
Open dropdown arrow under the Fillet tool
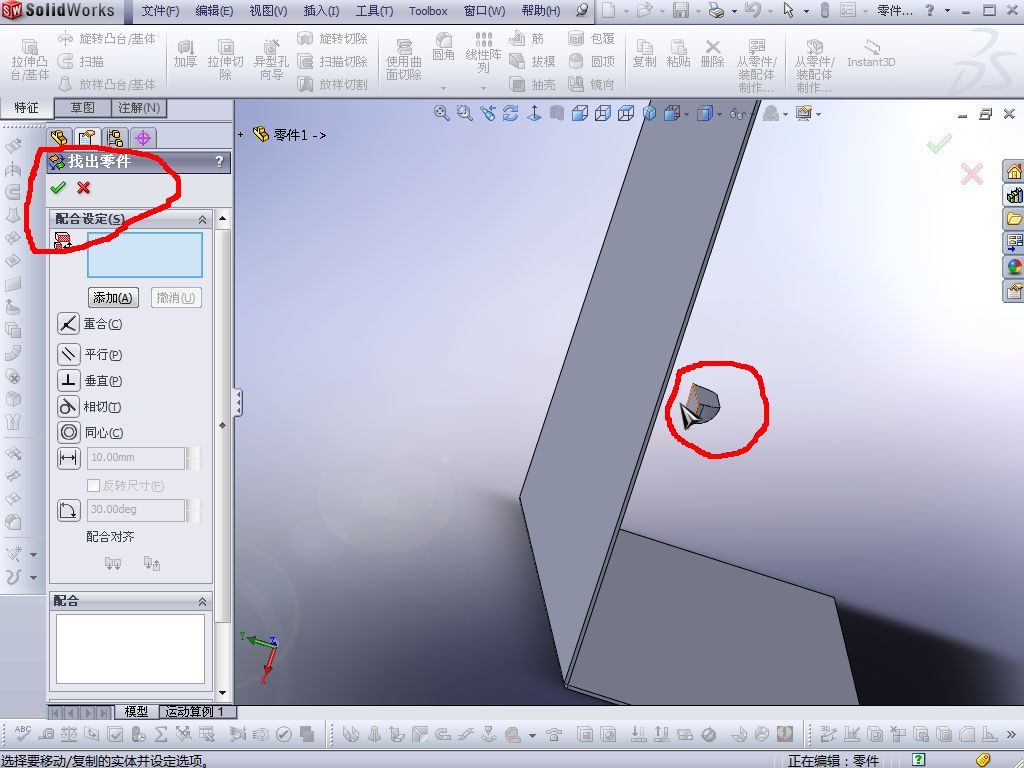[443, 88]
